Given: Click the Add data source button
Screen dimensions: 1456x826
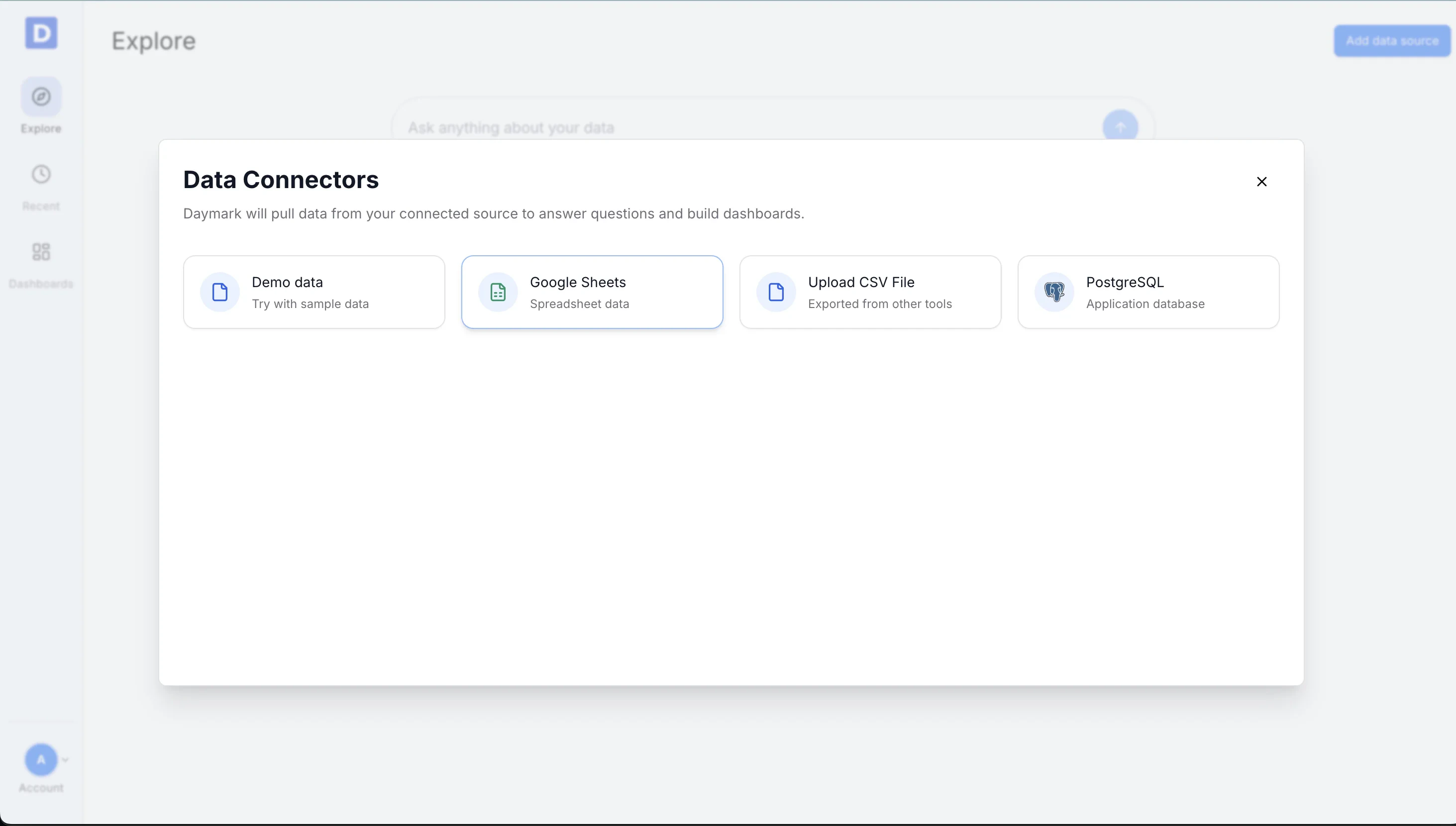Looking at the screenshot, I should pyautogui.click(x=1392, y=40).
